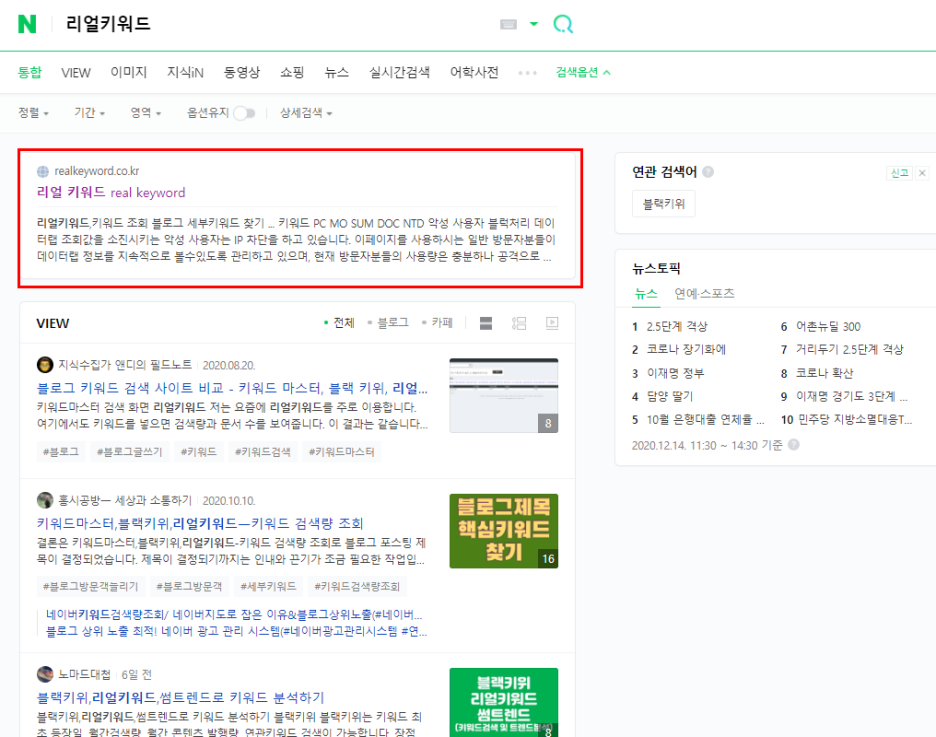
Task: Click the 신고 report button
Action: pyautogui.click(x=899, y=173)
